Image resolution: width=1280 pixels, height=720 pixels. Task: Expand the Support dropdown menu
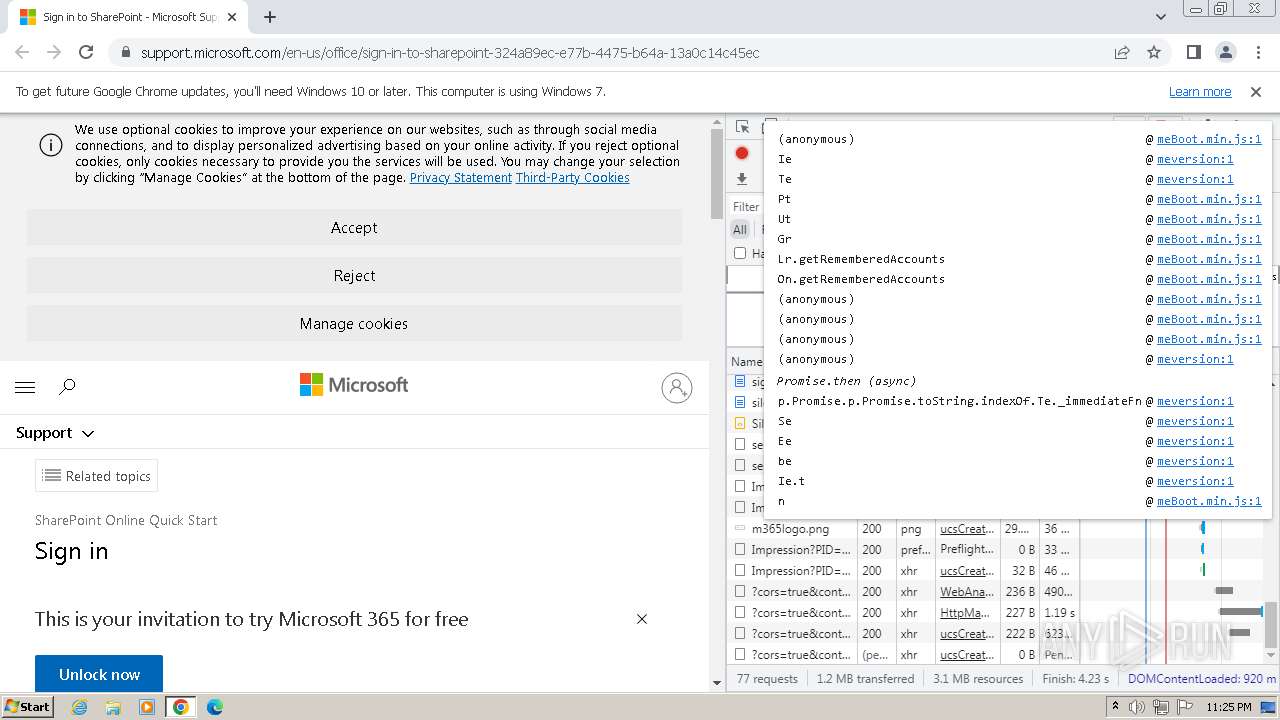point(55,433)
